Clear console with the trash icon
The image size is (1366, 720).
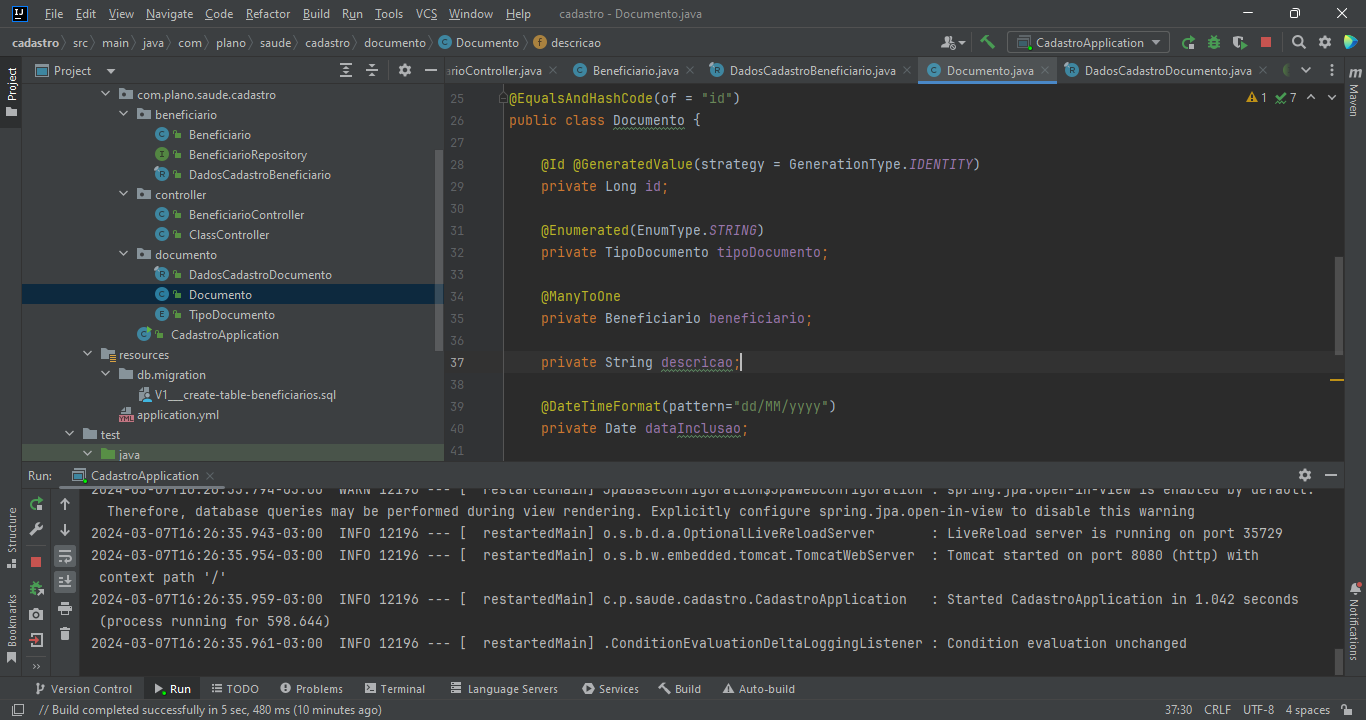click(65, 634)
